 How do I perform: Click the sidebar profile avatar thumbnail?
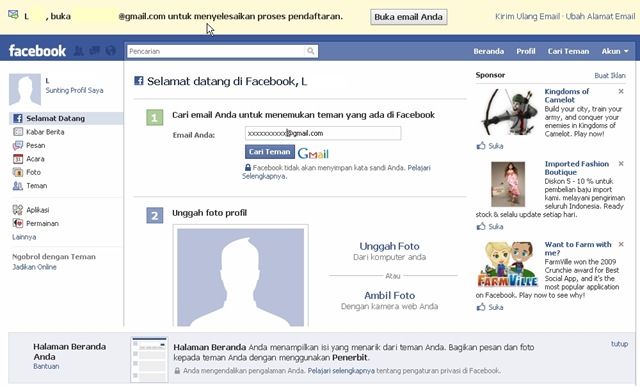tap(25, 89)
